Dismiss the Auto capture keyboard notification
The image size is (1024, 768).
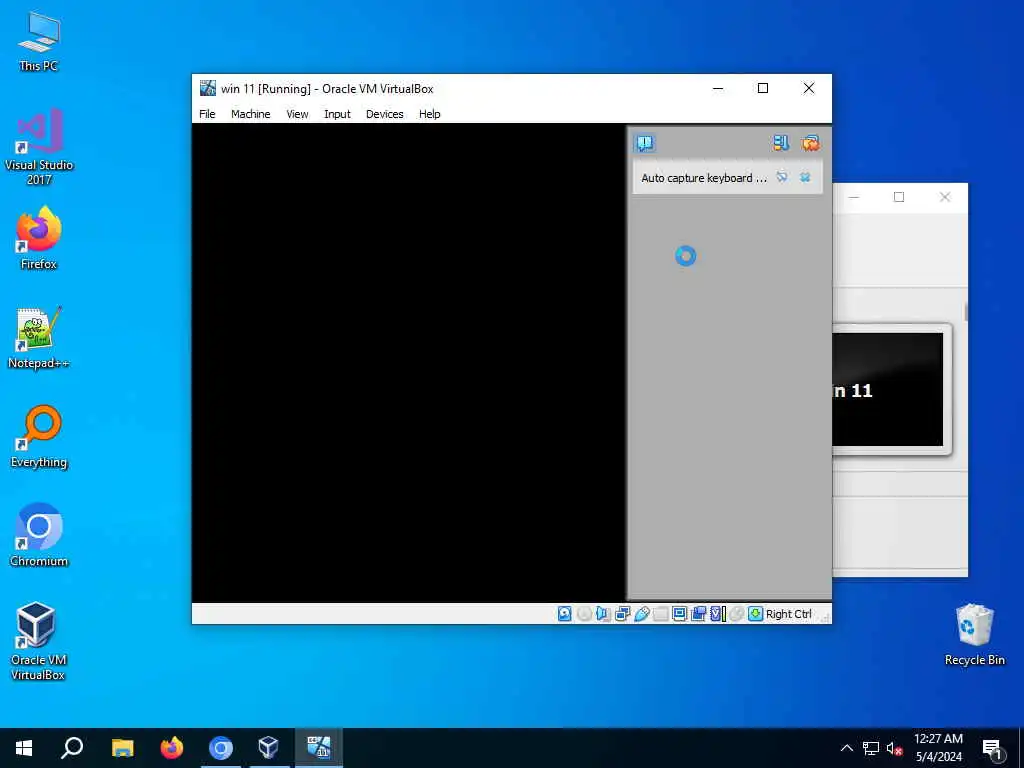(805, 177)
